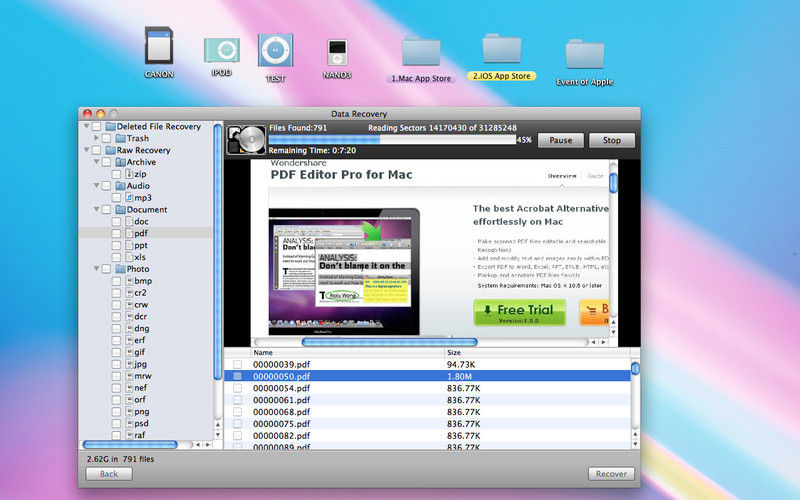Click the Trash folder icon
800x500 pixels.
(120, 138)
